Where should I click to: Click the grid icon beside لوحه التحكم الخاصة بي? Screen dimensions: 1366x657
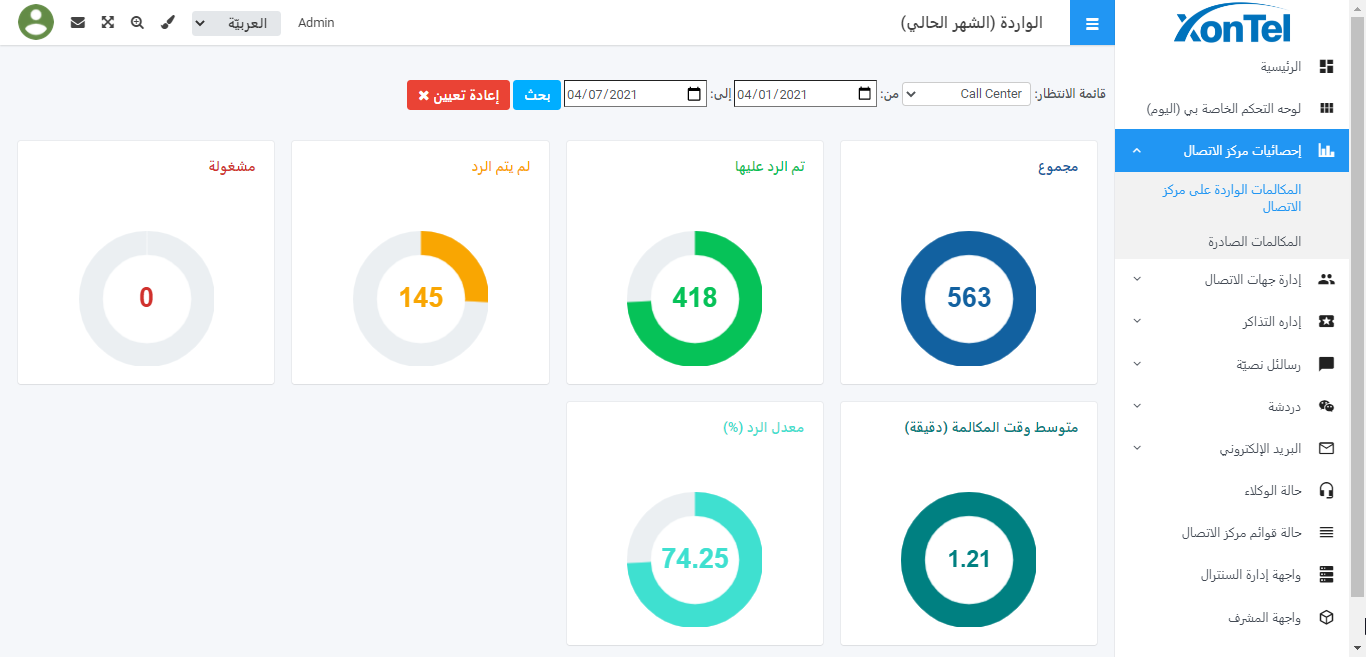coord(1327,108)
